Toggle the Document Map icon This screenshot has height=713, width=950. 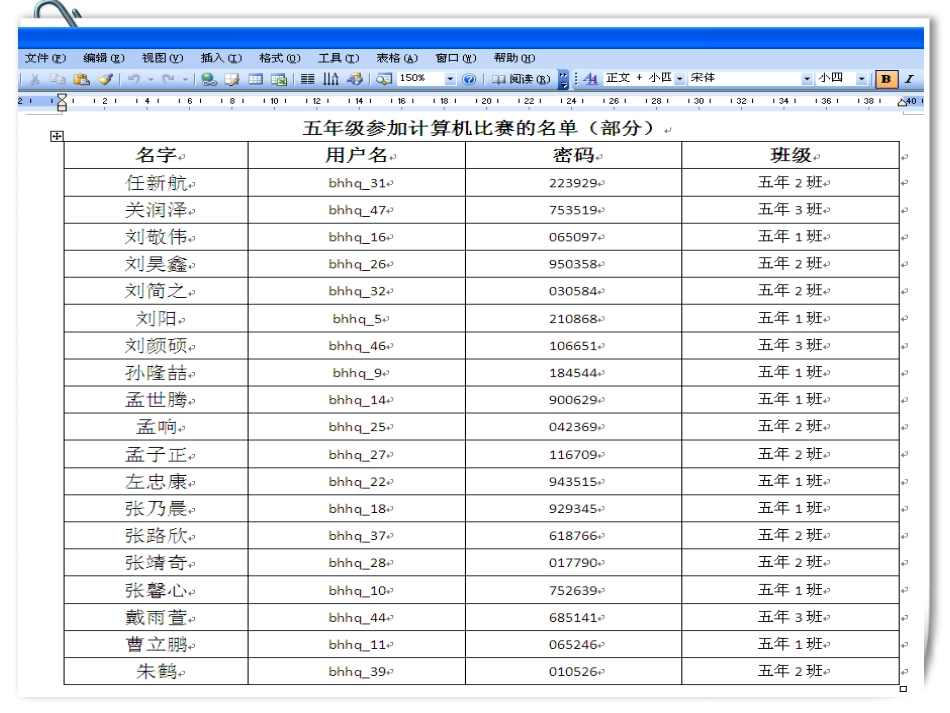coord(384,79)
